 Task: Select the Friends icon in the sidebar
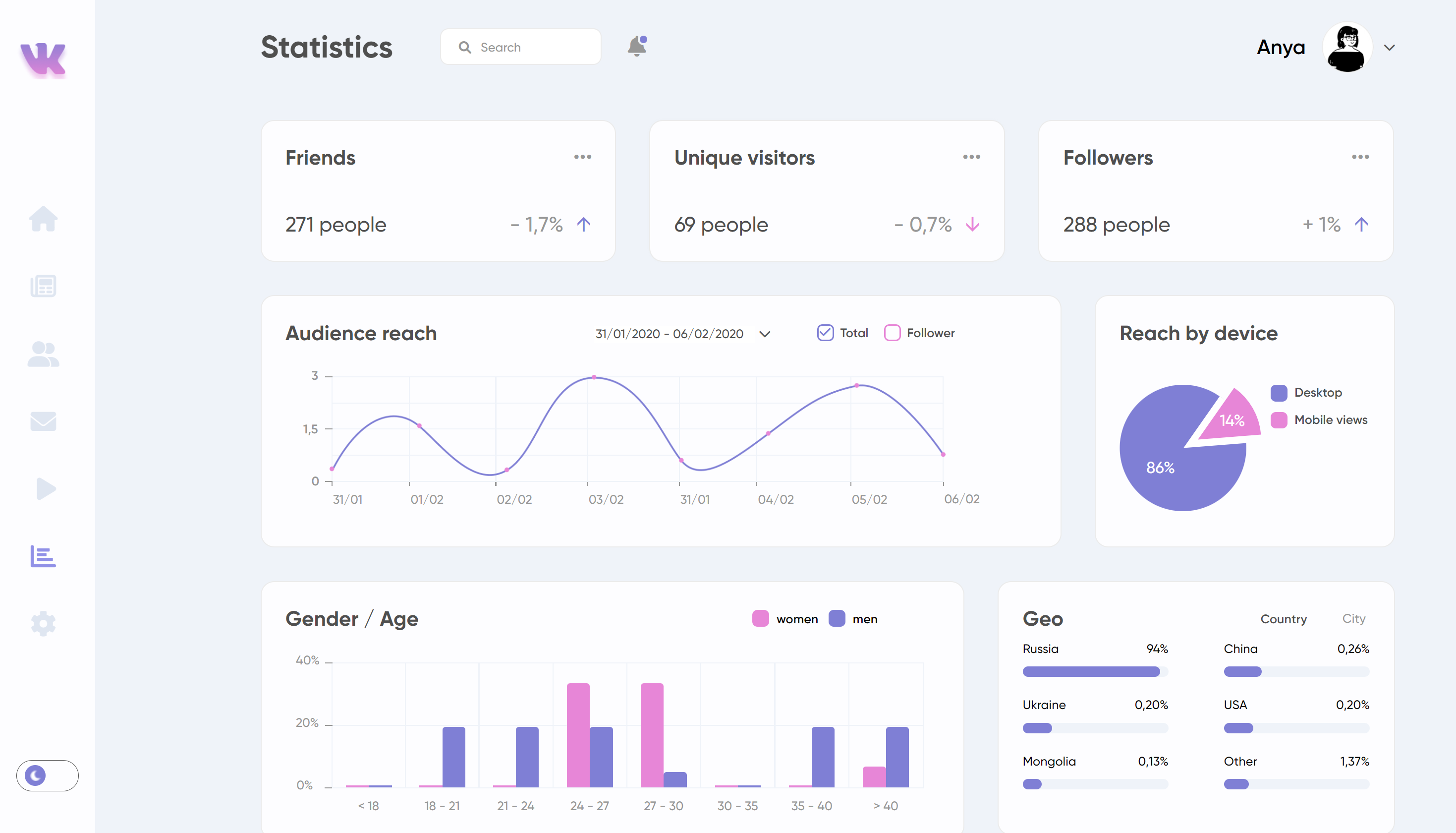pyautogui.click(x=44, y=353)
